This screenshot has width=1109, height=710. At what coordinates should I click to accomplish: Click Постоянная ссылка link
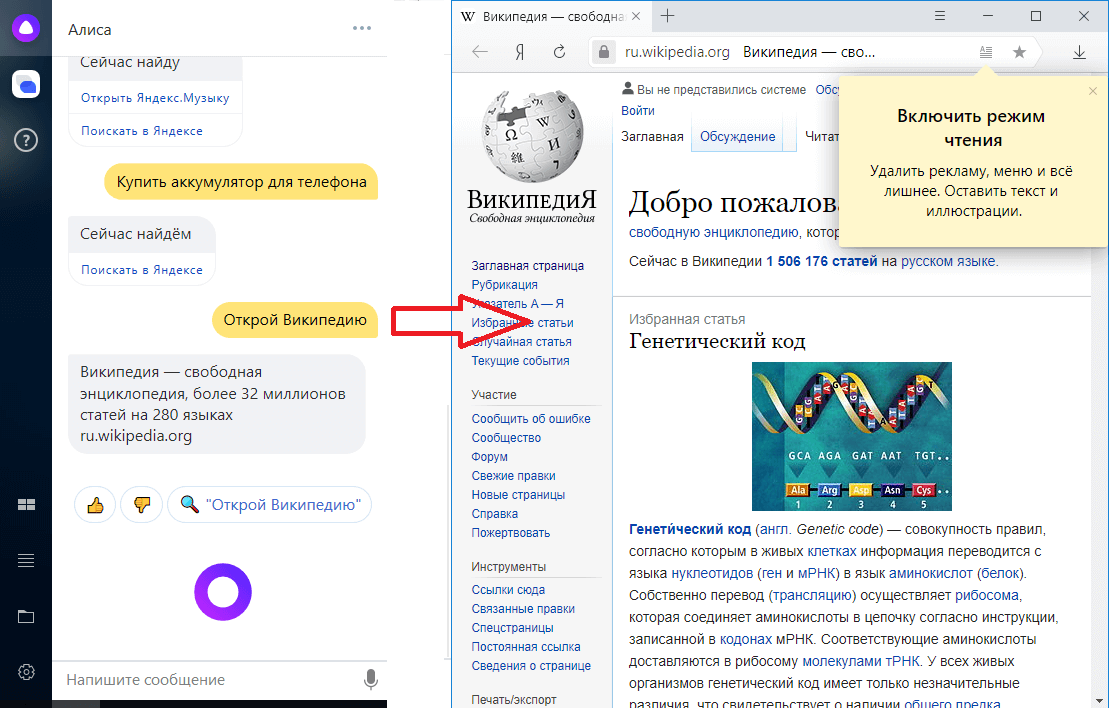tap(526, 647)
